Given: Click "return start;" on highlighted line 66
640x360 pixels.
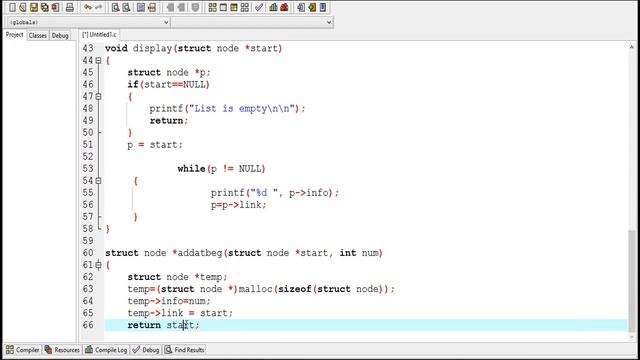Looking at the screenshot, I should pyautogui.click(x=163, y=325).
